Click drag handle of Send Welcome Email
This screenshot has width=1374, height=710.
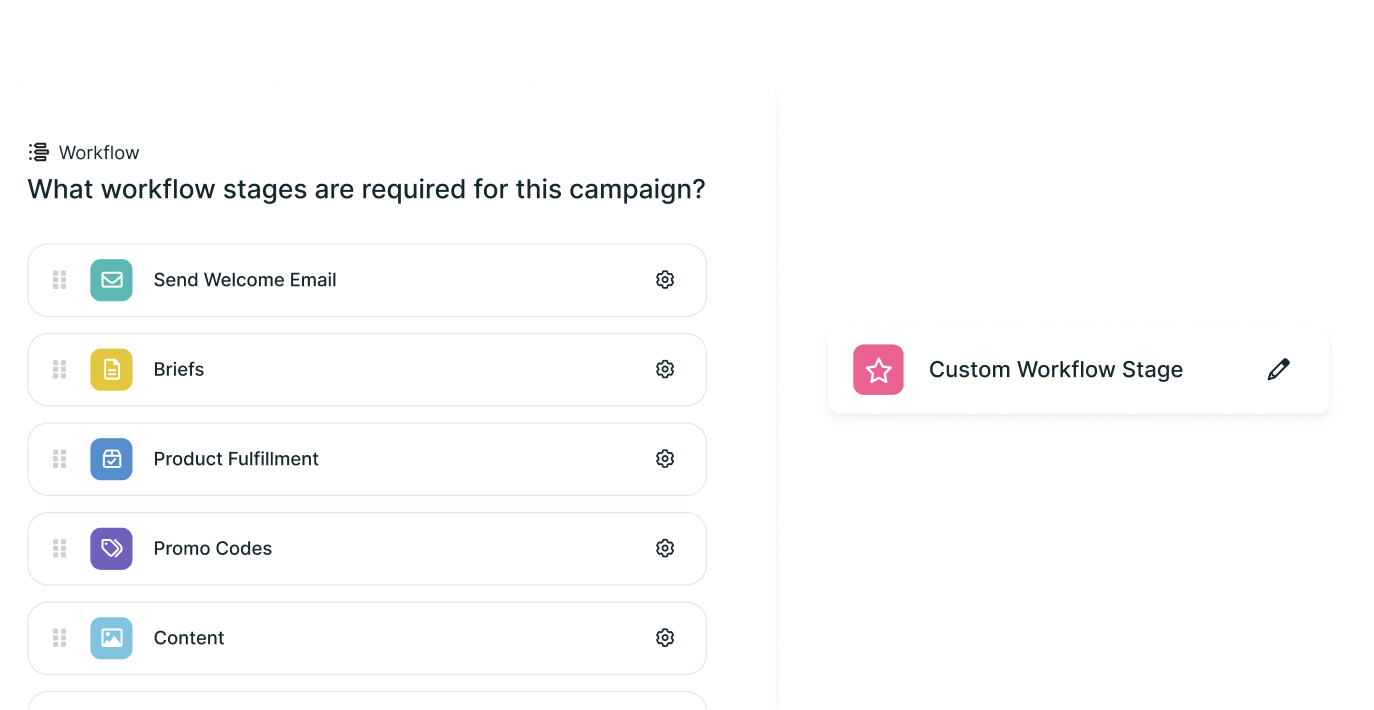point(59,280)
